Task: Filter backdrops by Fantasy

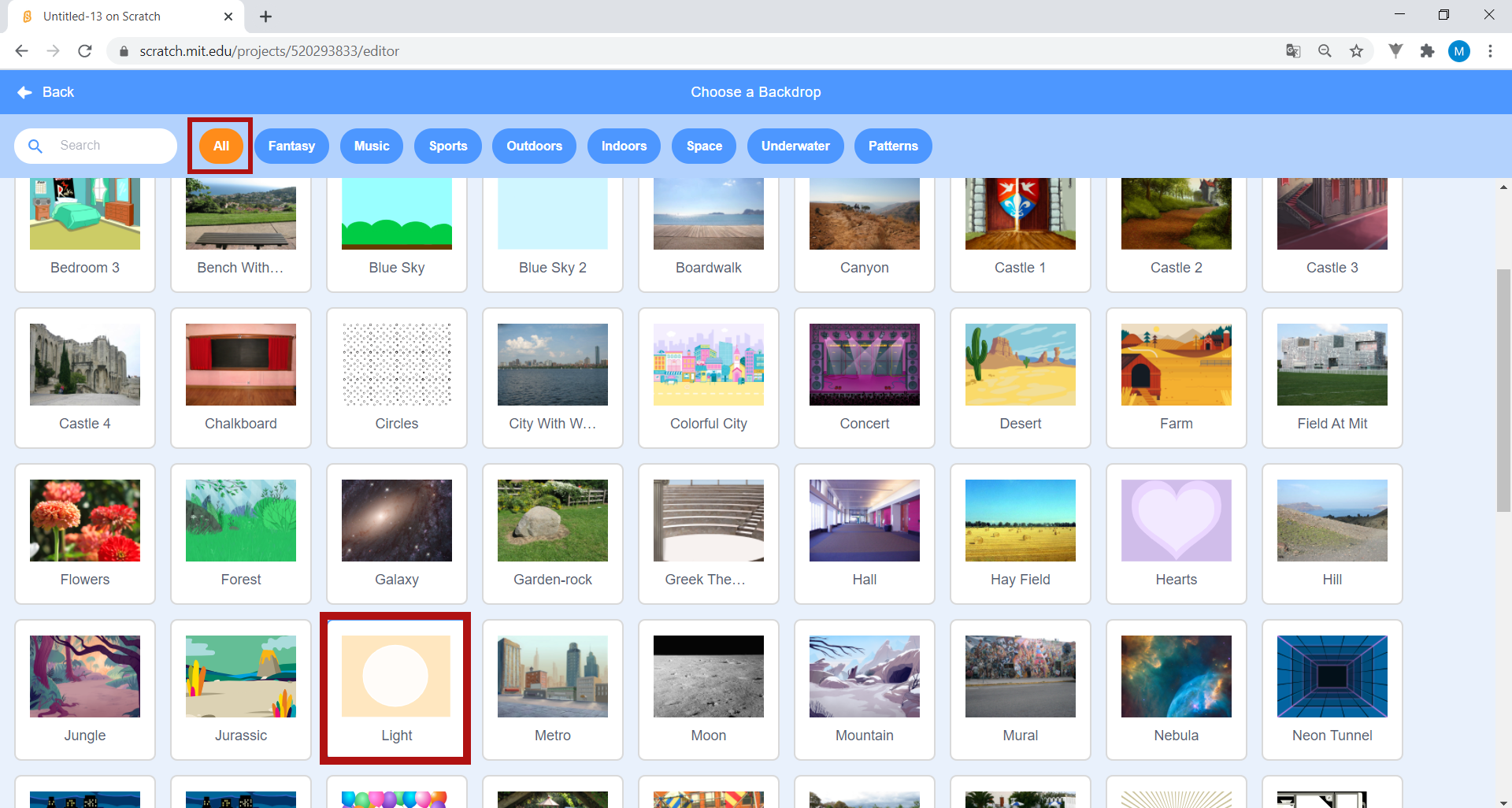Action: (291, 146)
